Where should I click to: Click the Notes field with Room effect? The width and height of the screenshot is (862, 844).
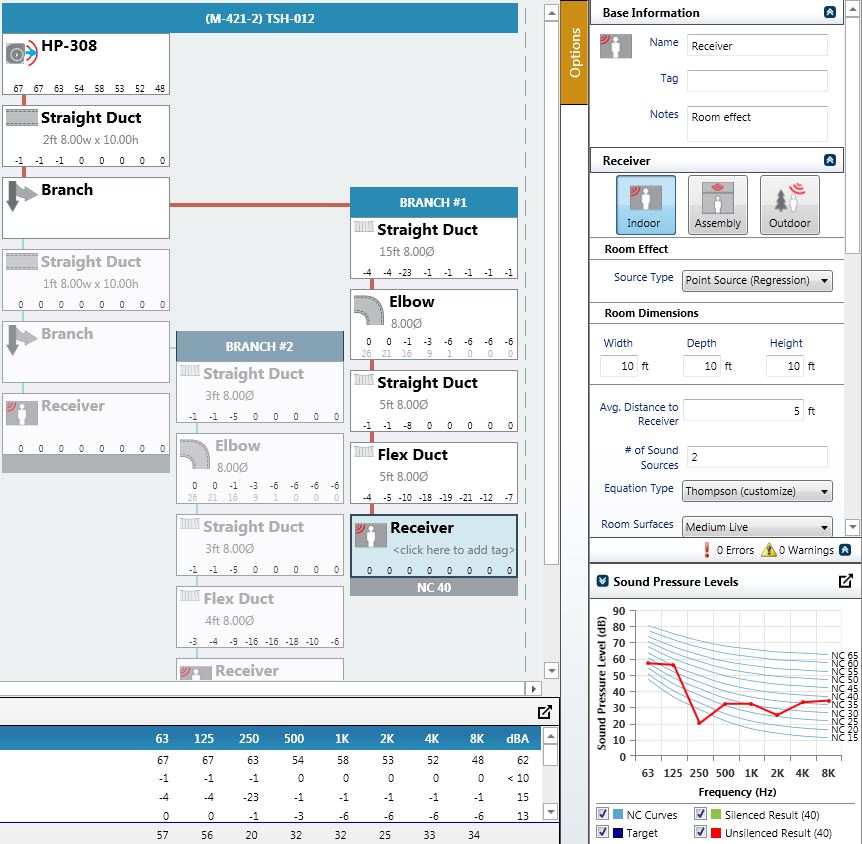[757, 124]
